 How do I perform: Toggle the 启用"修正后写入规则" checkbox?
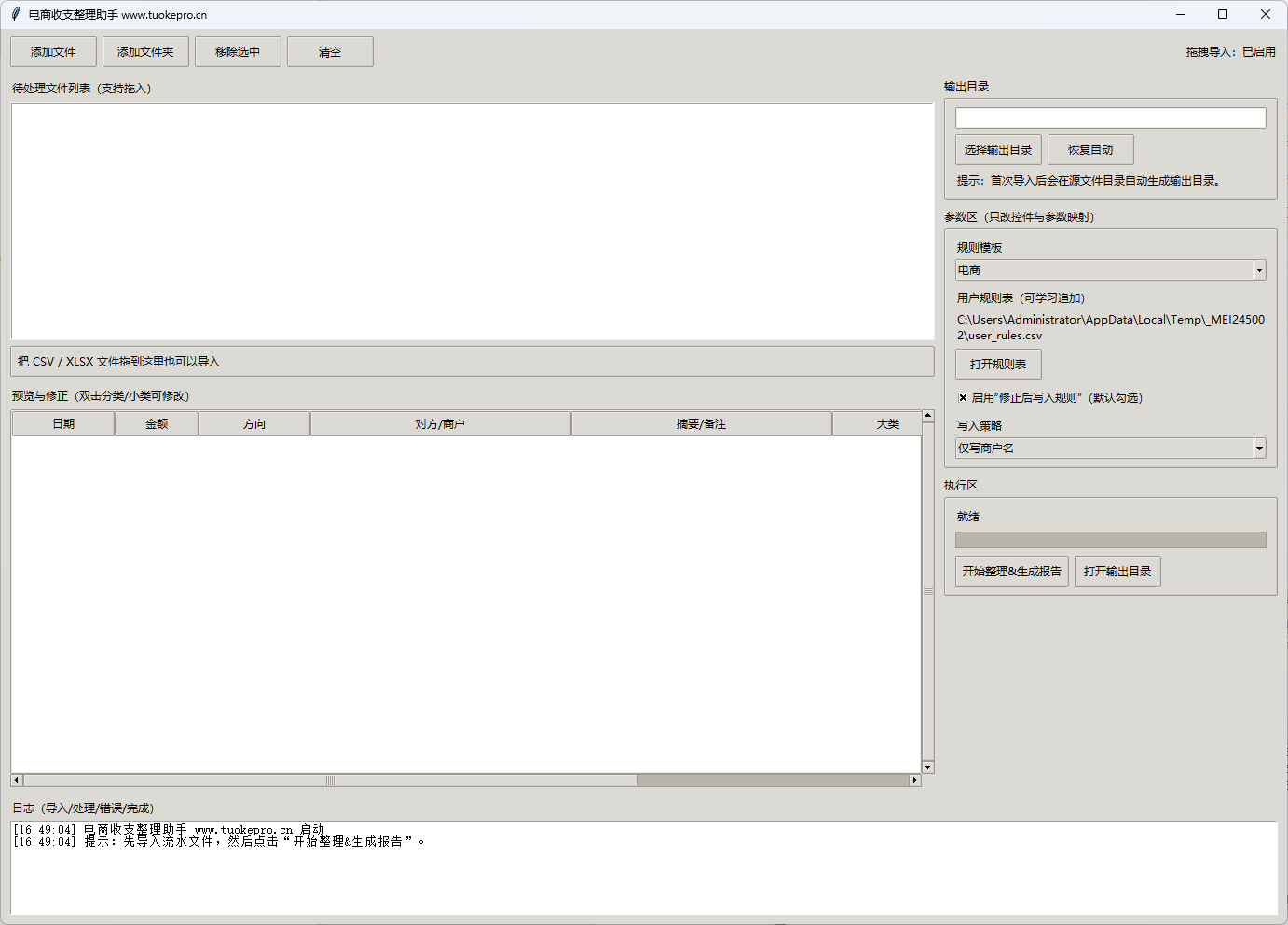point(963,398)
